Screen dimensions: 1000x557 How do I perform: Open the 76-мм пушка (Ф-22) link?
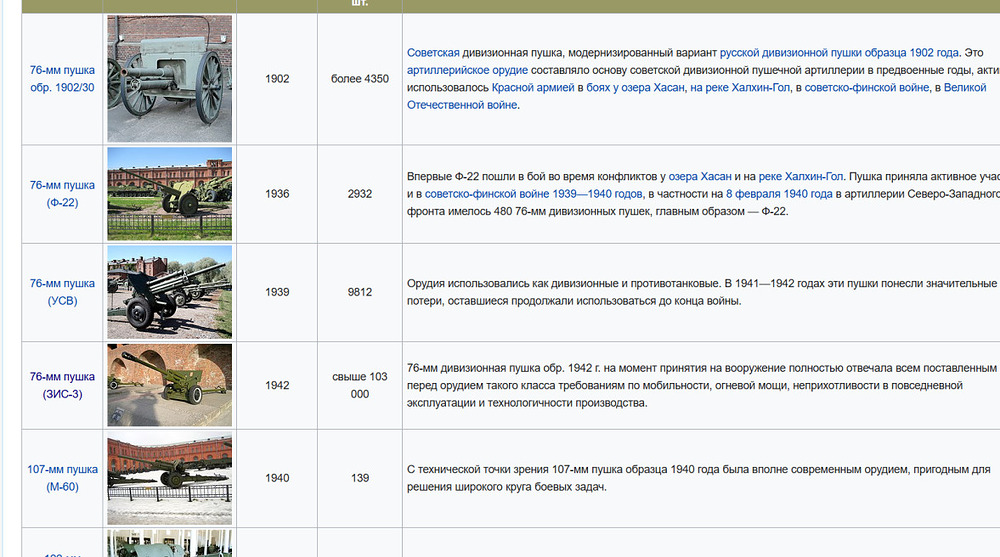click(x=62, y=194)
